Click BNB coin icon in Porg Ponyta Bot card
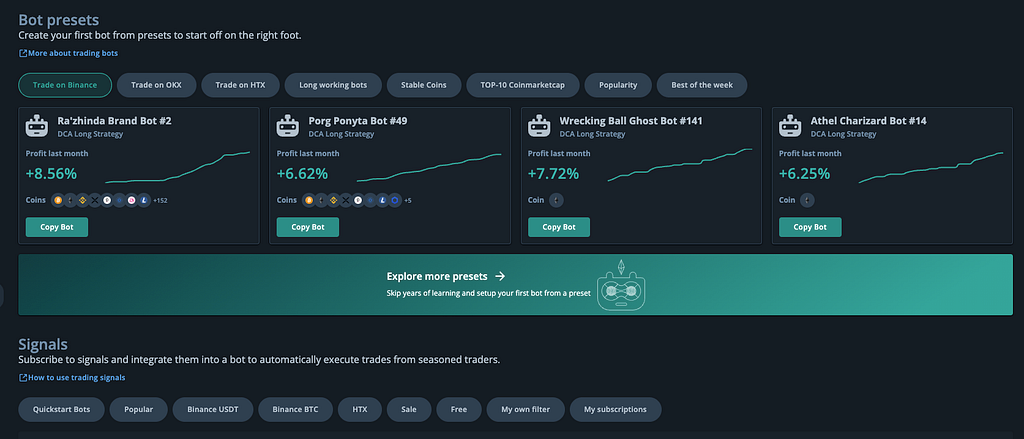This screenshot has height=439, width=1024. [x=334, y=201]
